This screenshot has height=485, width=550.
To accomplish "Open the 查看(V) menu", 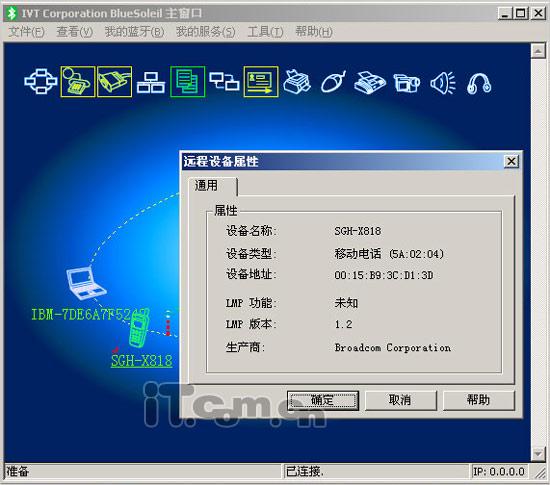I will 74,32.
